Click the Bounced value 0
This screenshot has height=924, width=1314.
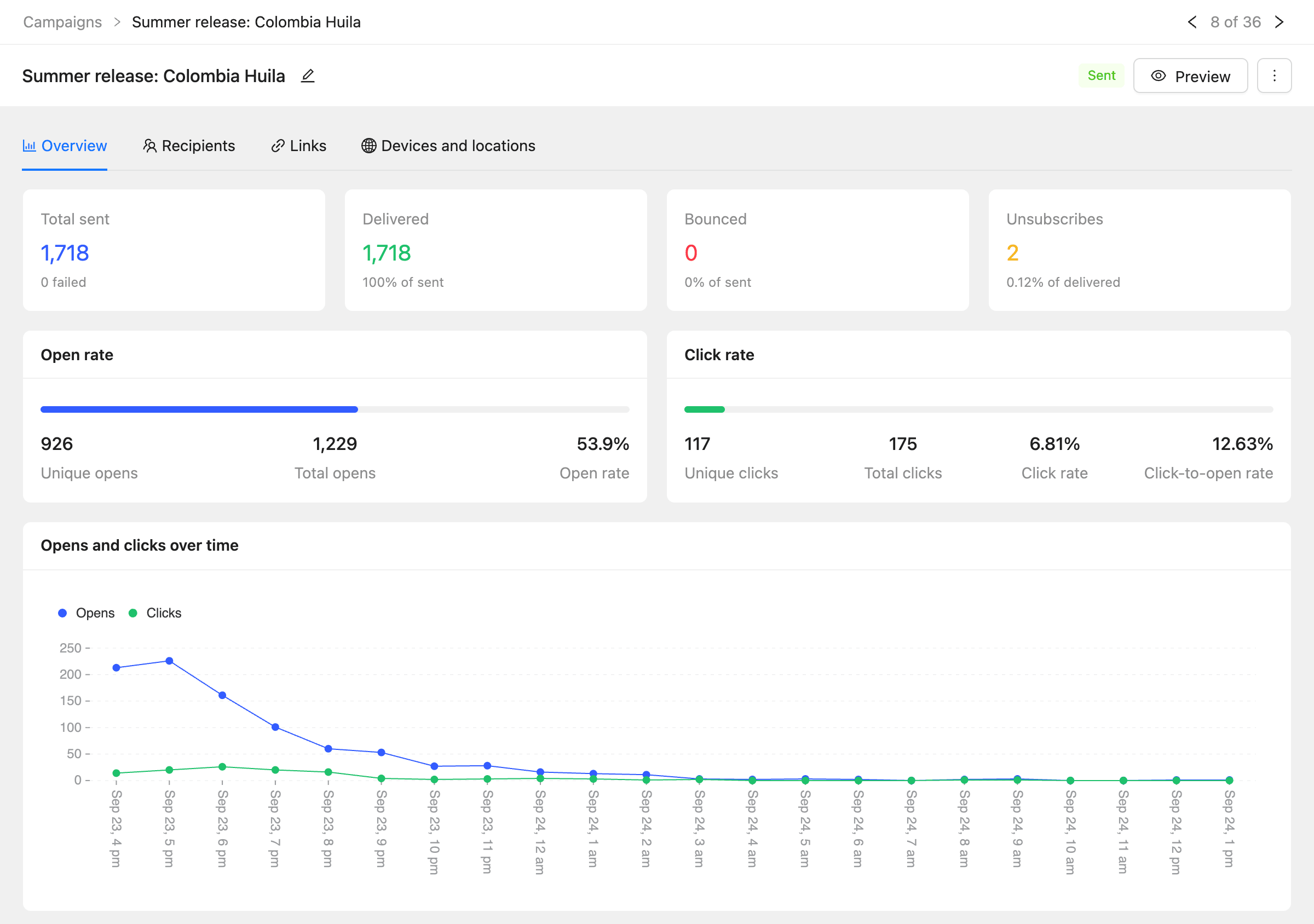tap(691, 253)
